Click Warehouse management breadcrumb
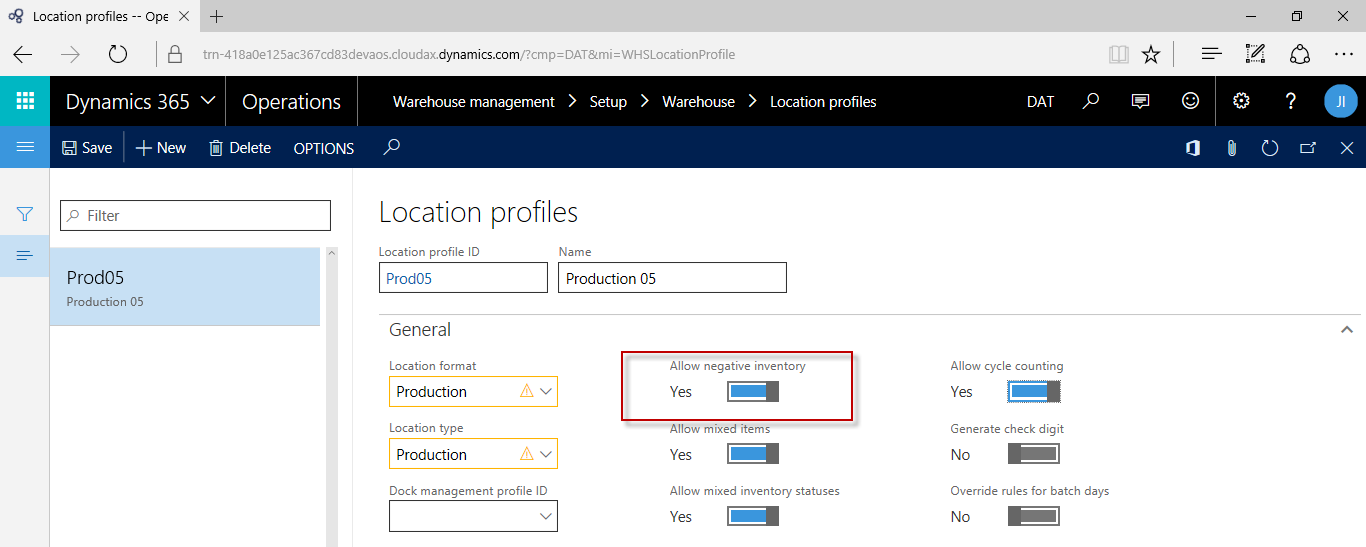 (x=474, y=102)
